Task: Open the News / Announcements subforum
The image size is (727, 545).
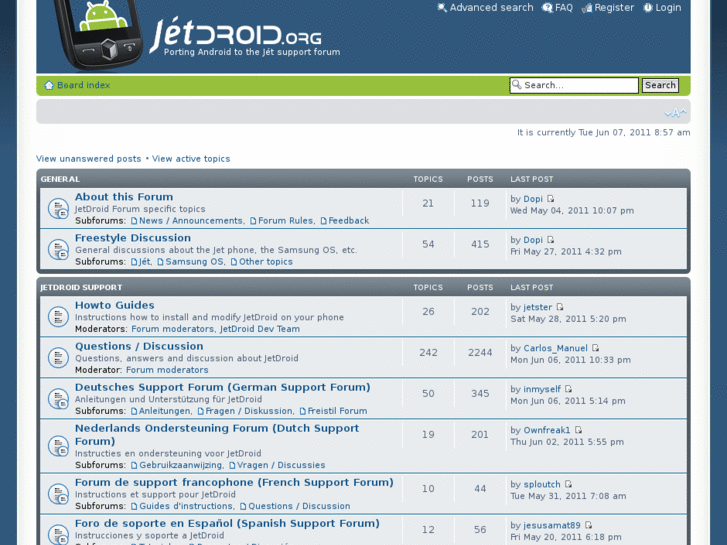Action: 191,221
